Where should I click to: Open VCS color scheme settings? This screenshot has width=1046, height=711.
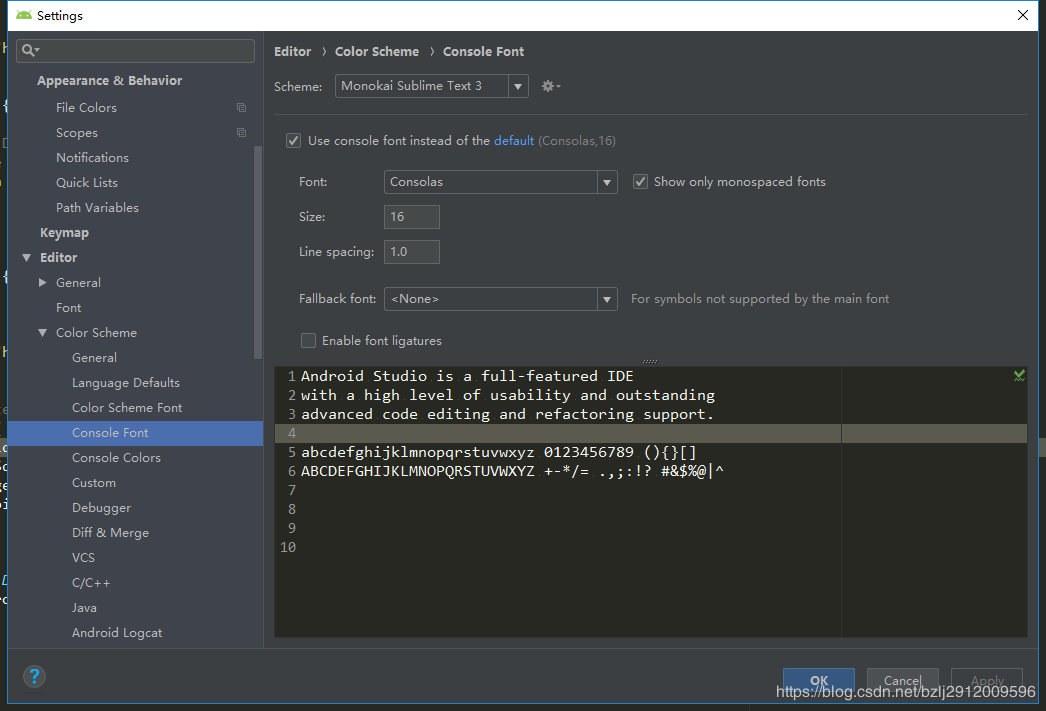click(83, 558)
